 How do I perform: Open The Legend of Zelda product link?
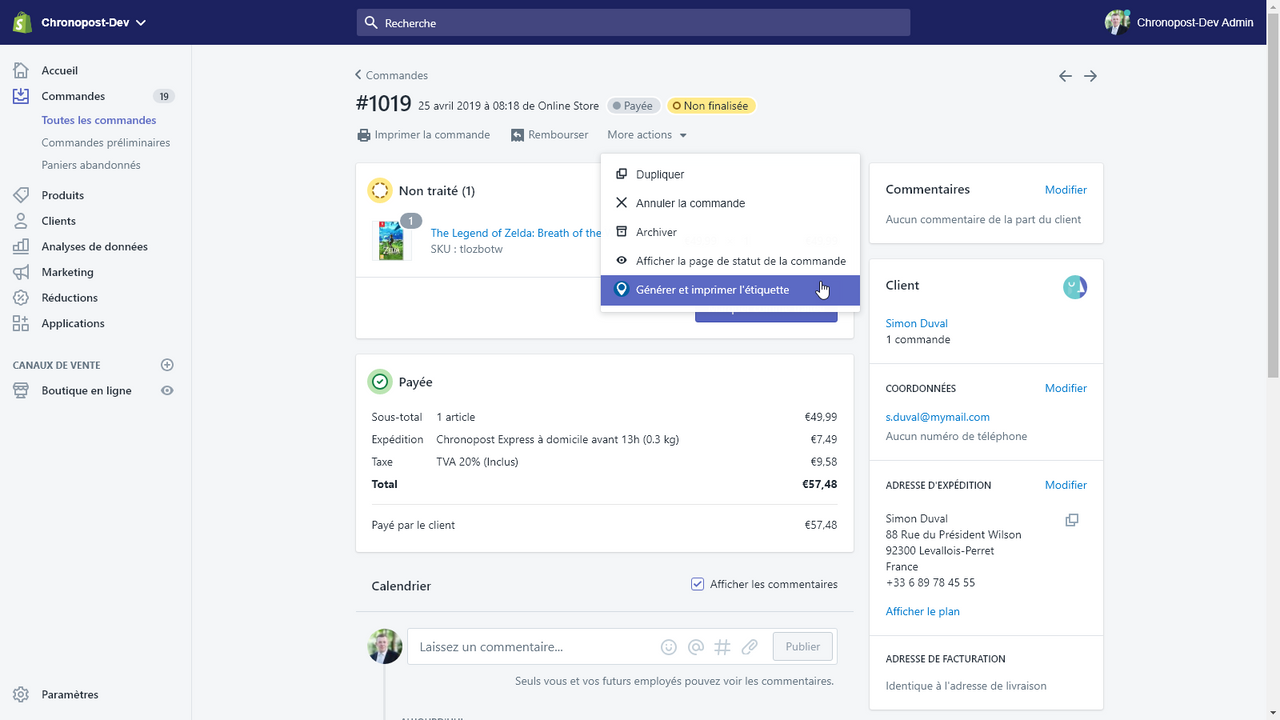click(x=516, y=233)
